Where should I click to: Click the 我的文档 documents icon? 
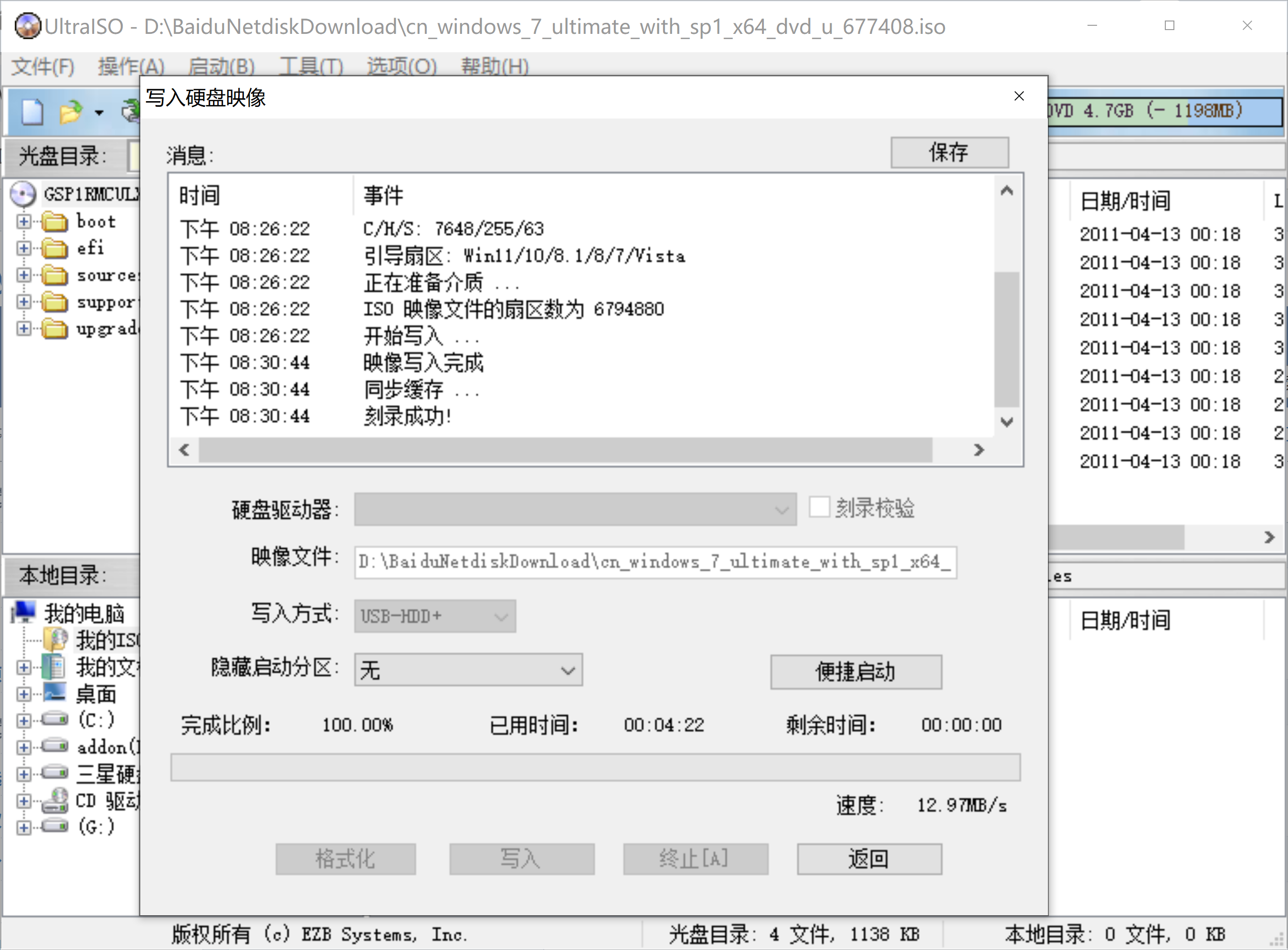click(x=54, y=667)
